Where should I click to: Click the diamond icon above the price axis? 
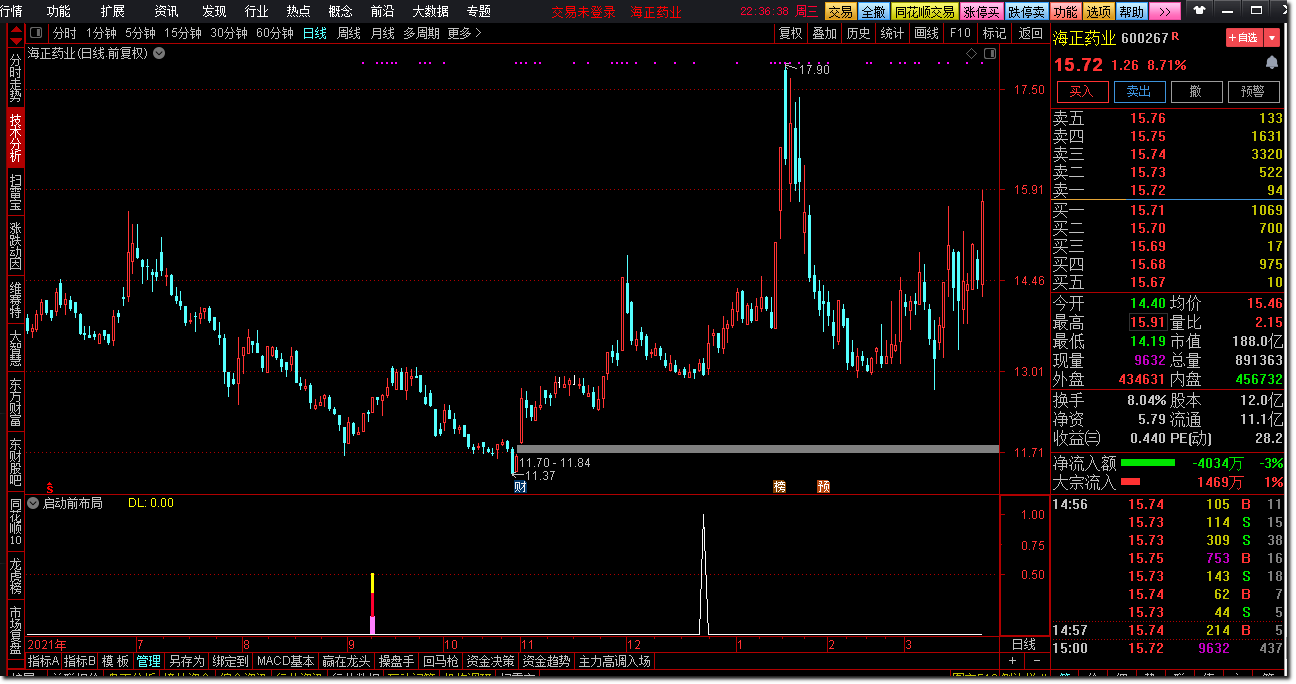click(x=970, y=54)
